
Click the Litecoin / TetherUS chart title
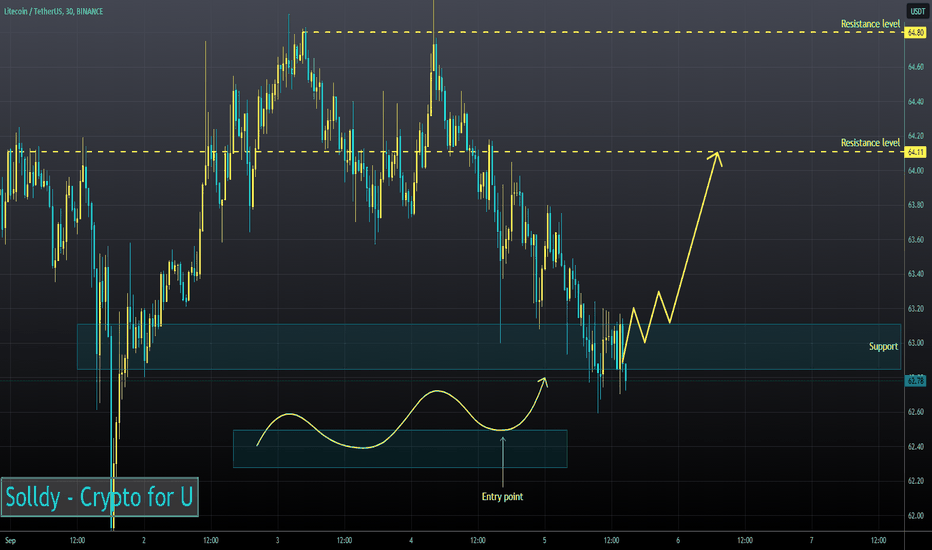53,11
